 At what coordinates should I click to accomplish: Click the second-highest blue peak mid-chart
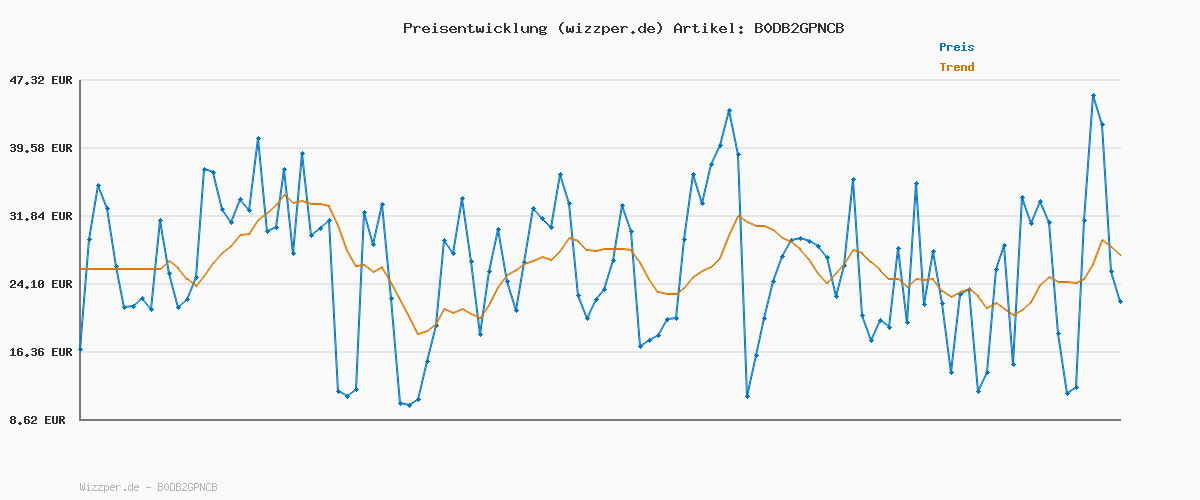[729, 111]
